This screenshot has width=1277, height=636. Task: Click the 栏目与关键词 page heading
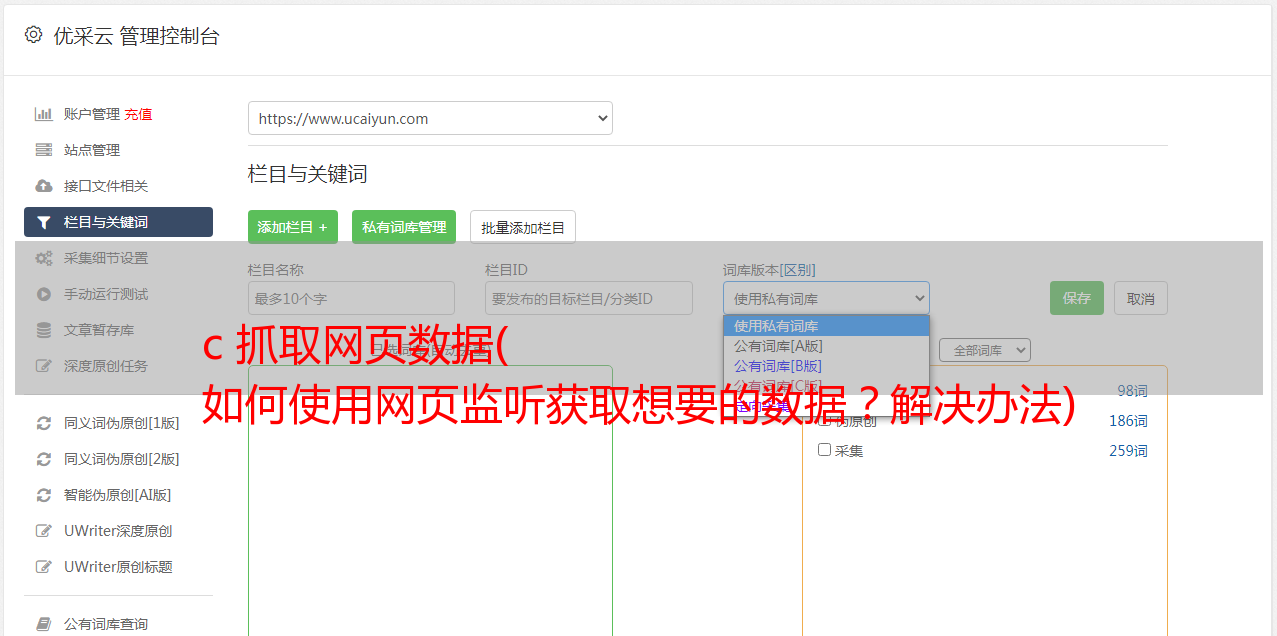pyautogui.click(x=308, y=174)
